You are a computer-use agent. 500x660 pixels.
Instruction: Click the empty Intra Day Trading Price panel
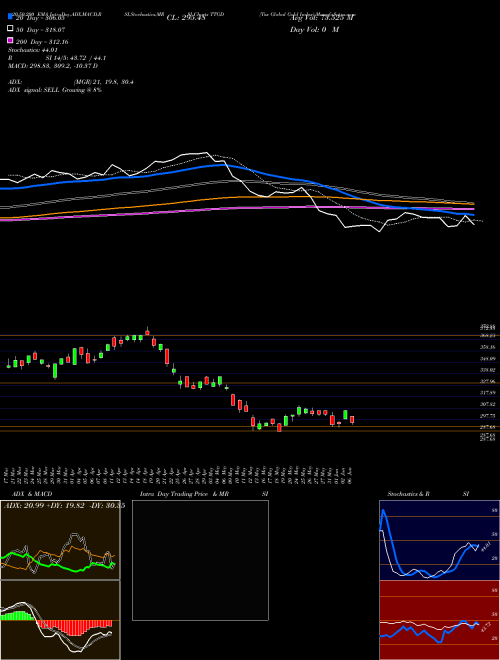point(200,560)
